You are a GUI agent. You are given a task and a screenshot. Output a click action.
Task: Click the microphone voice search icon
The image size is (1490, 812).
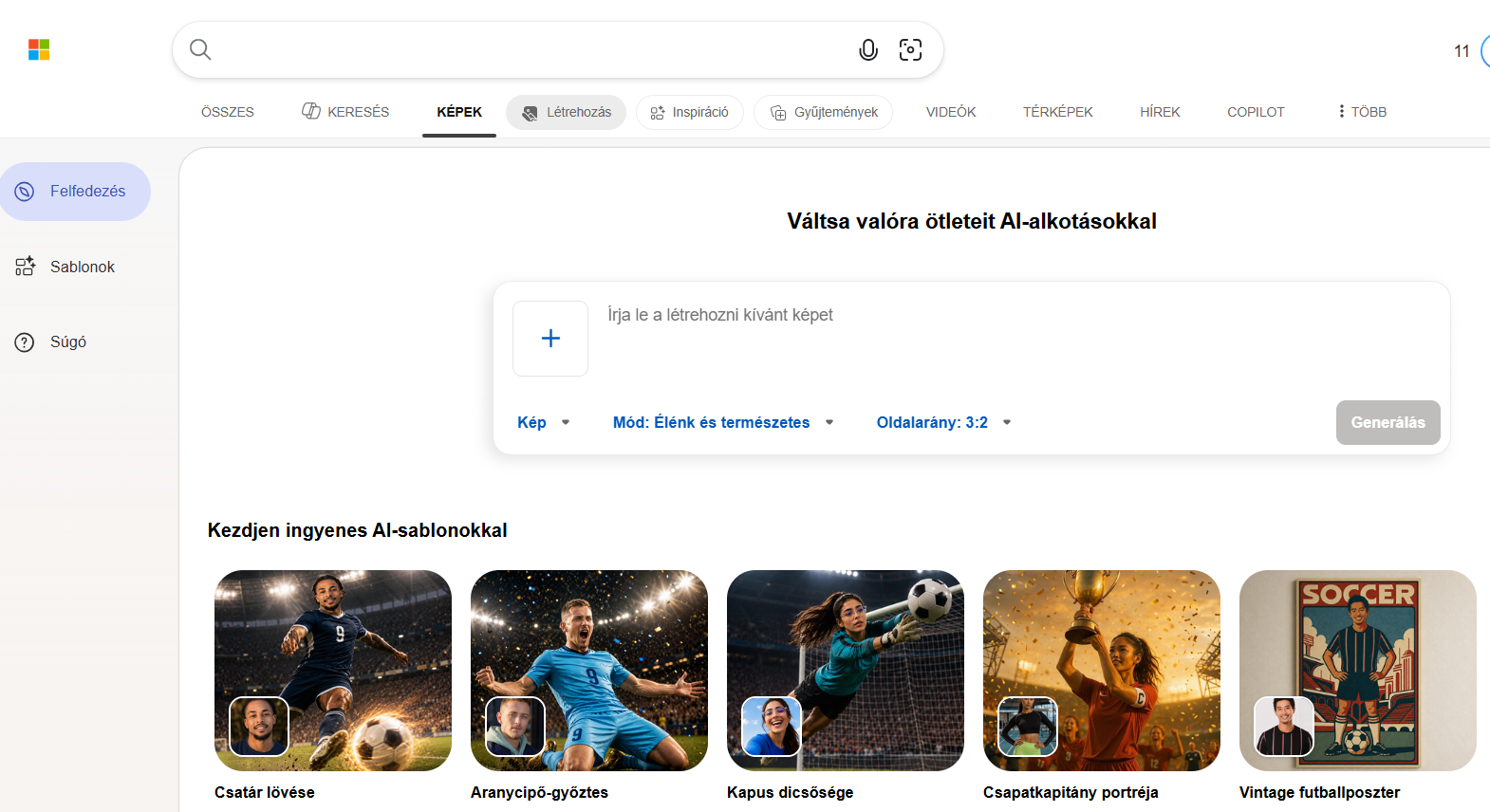point(867,50)
